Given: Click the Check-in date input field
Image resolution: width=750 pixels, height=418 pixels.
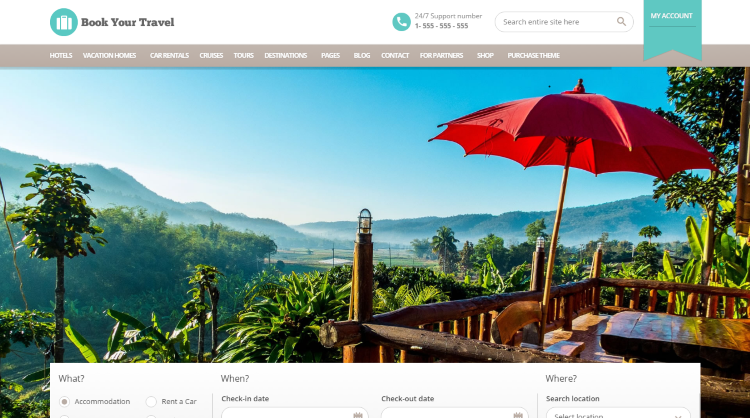Looking at the screenshot, I should (x=295, y=413).
